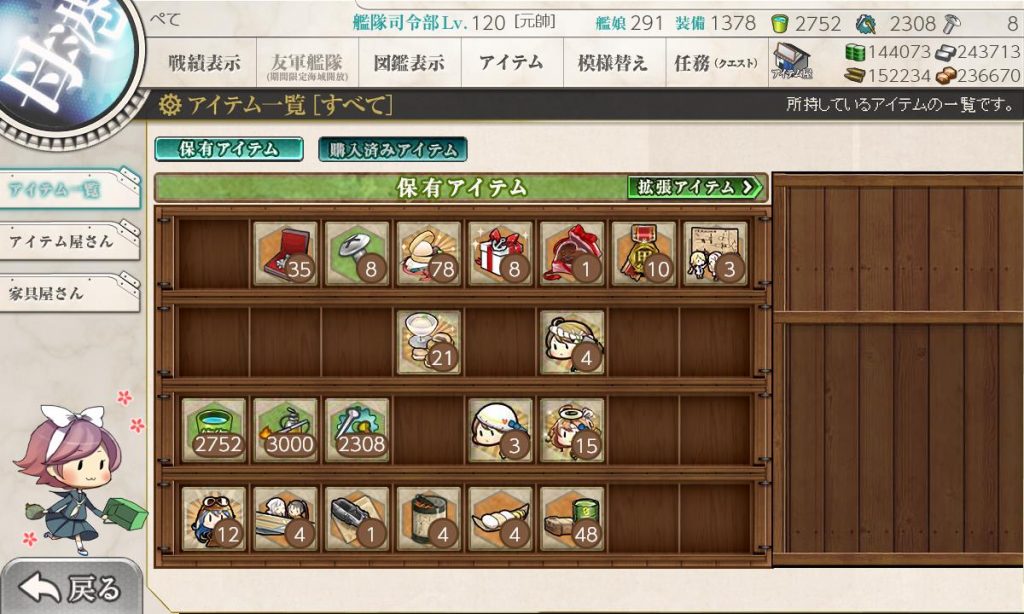The height and width of the screenshot is (614, 1024).
Task: Click the 模様替え menu button
Action: click(x=613, y=63)
